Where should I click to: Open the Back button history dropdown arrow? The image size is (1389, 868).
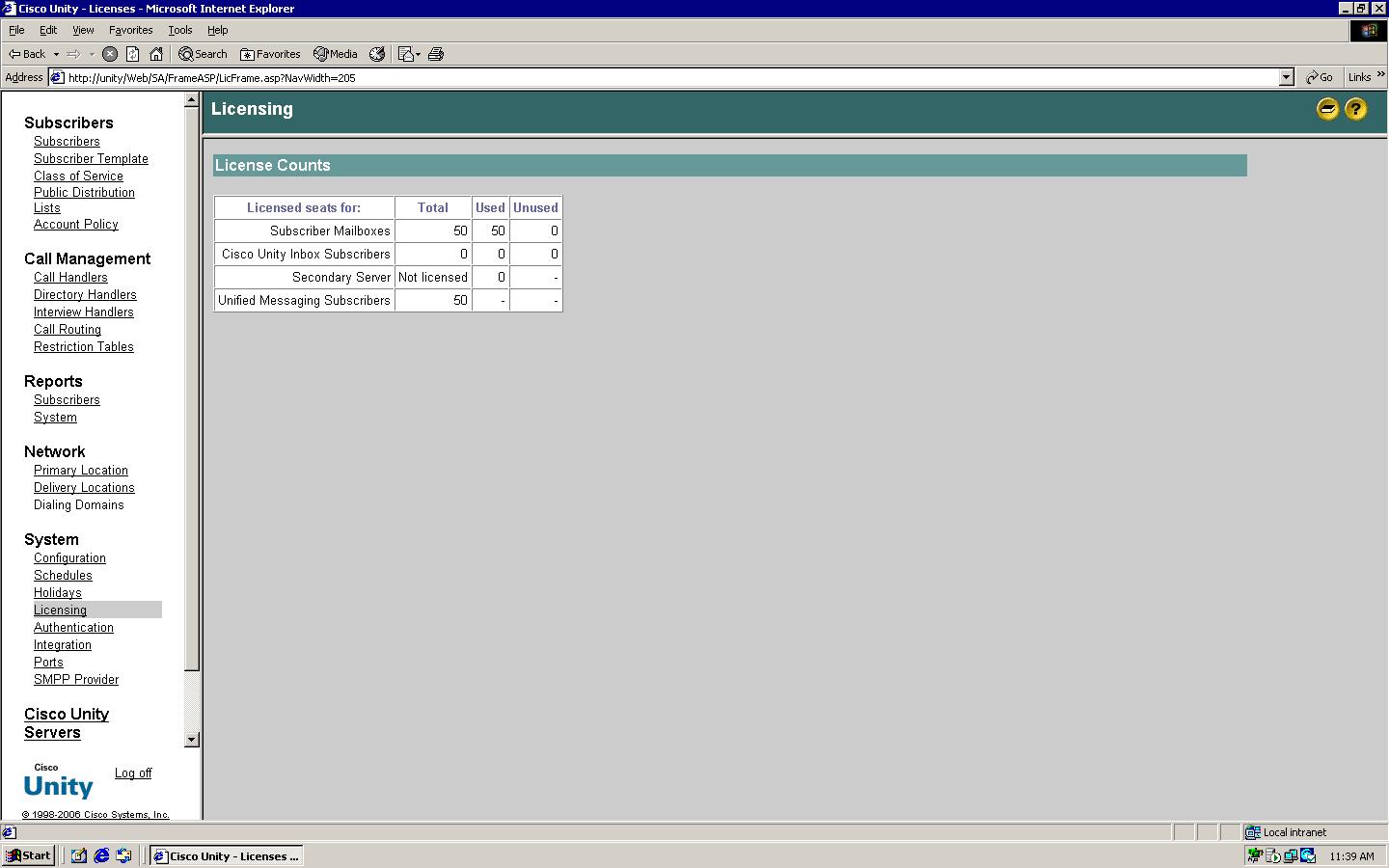pyautogui.click(x=56, y=54)
